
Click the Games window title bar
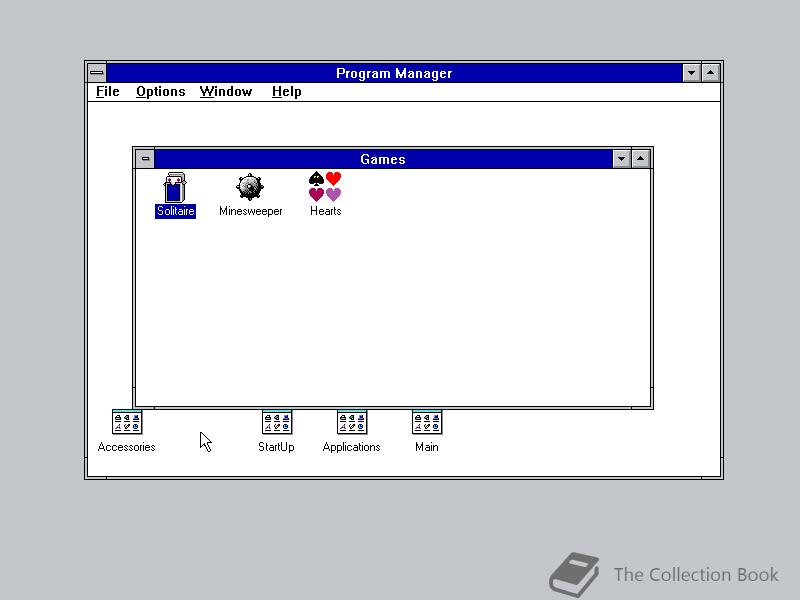(383, 159)
